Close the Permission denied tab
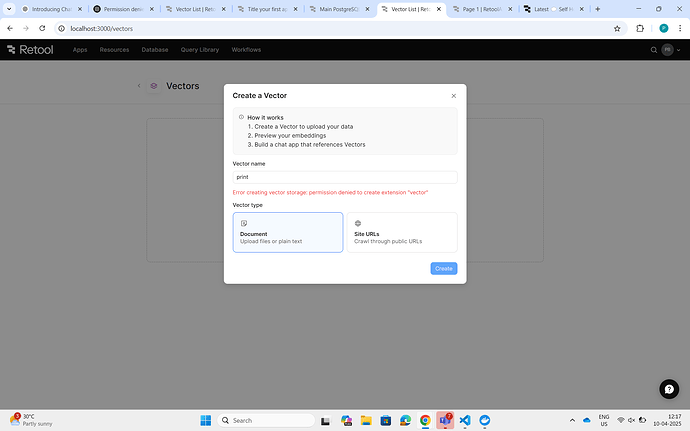This screenshot has width=690, height=431. click(x=152, y=9)
